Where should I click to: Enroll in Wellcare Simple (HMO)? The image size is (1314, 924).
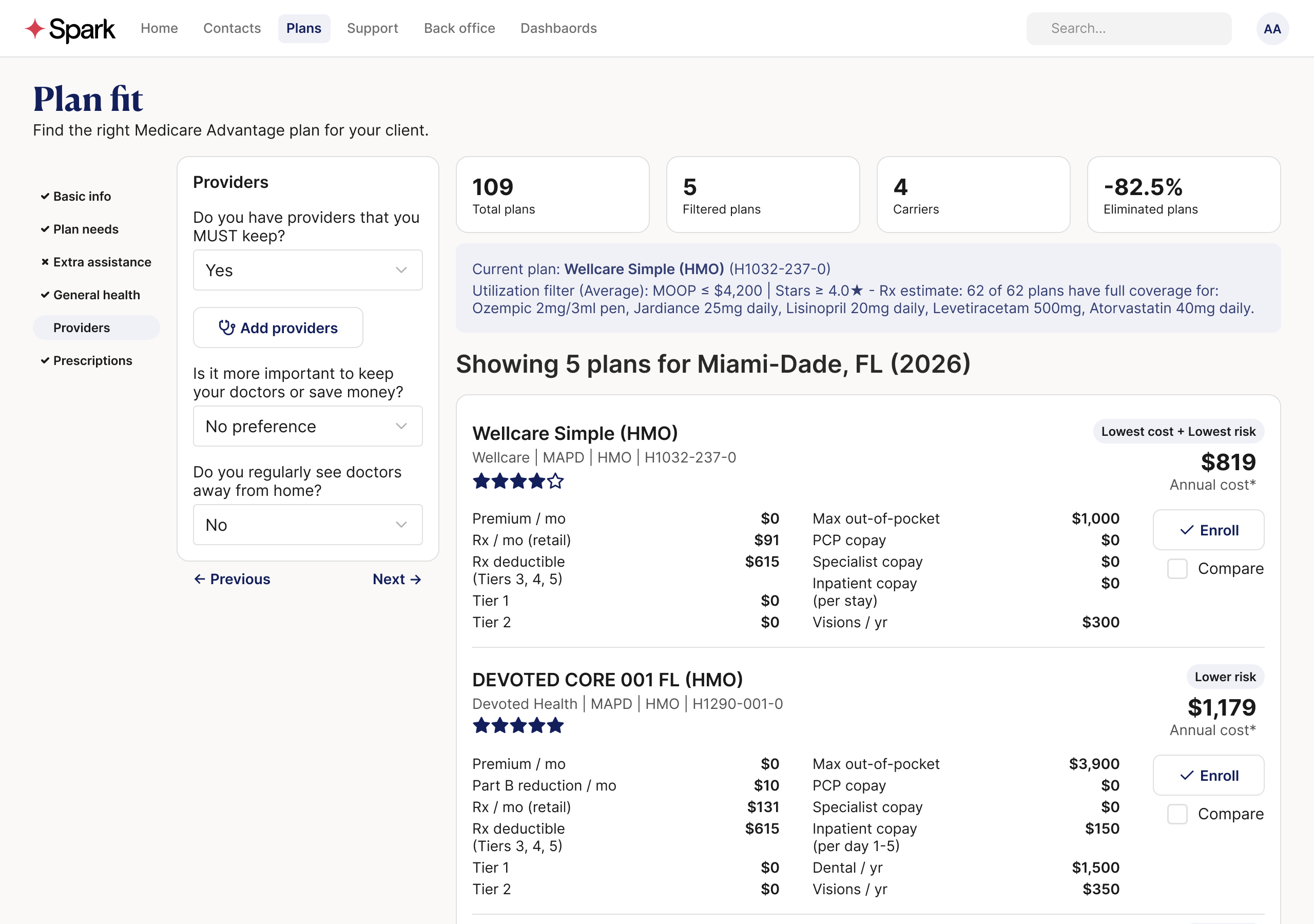1208,530
